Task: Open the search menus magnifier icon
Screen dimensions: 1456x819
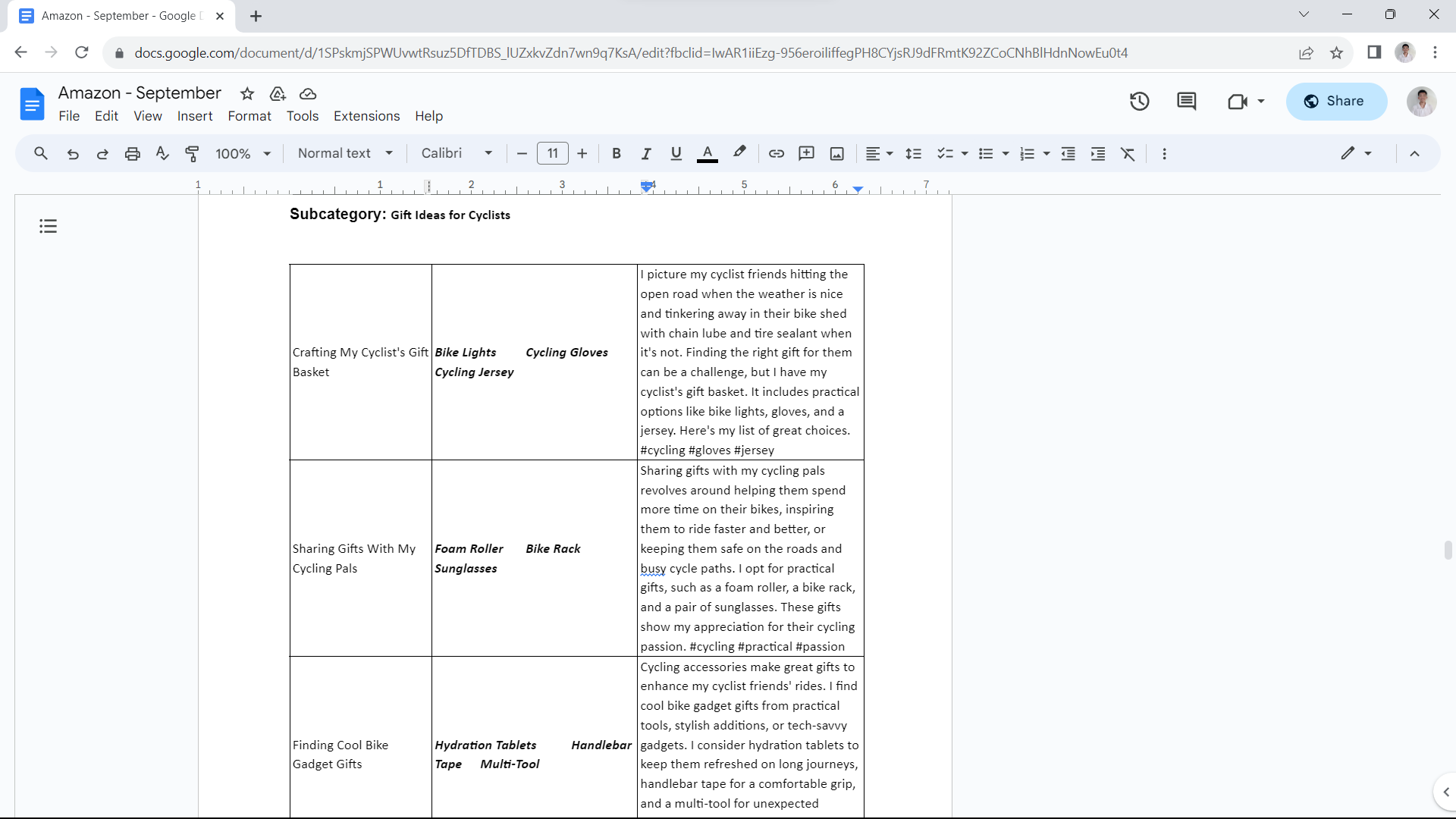Action: point(41,153)
